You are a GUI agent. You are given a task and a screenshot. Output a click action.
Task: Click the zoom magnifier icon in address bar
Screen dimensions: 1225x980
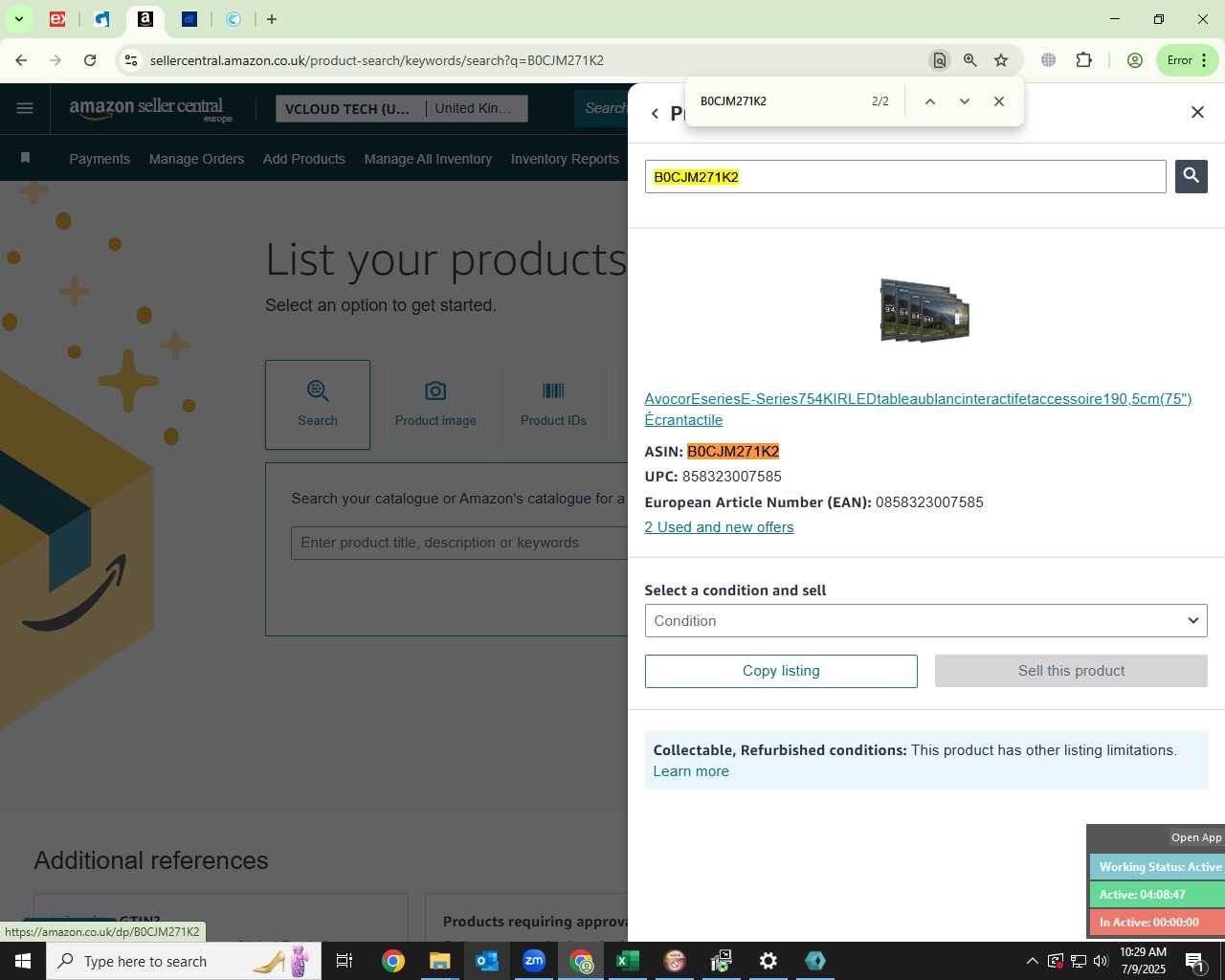tap(970, 60)
